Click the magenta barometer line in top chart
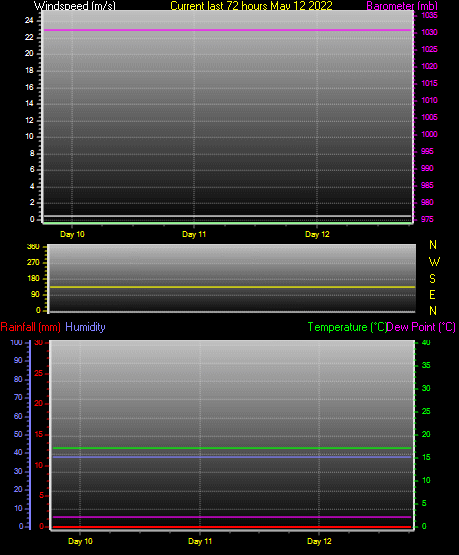 point(227,30)
